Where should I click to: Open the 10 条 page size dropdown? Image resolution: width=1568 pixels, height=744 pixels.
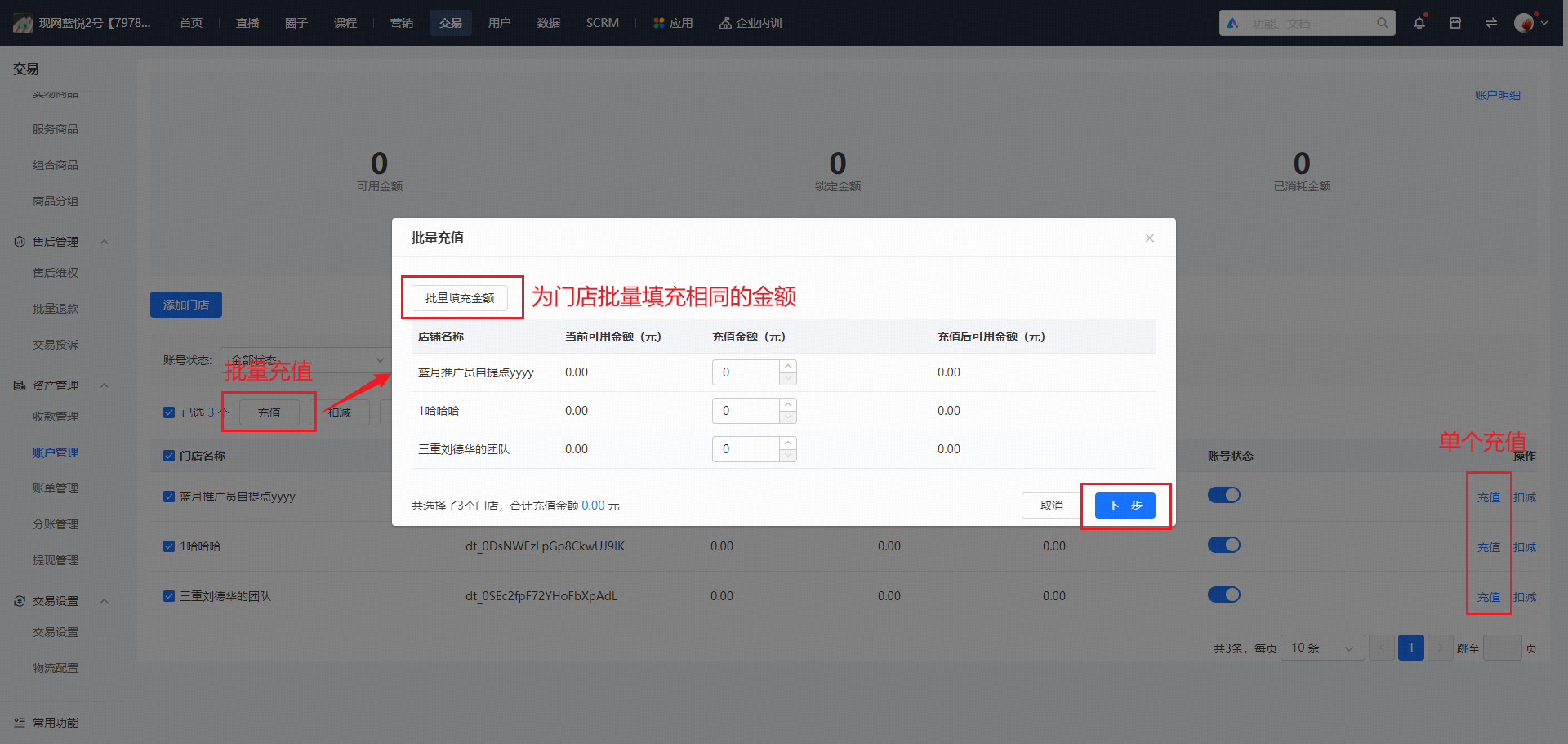pos(1323,648)
